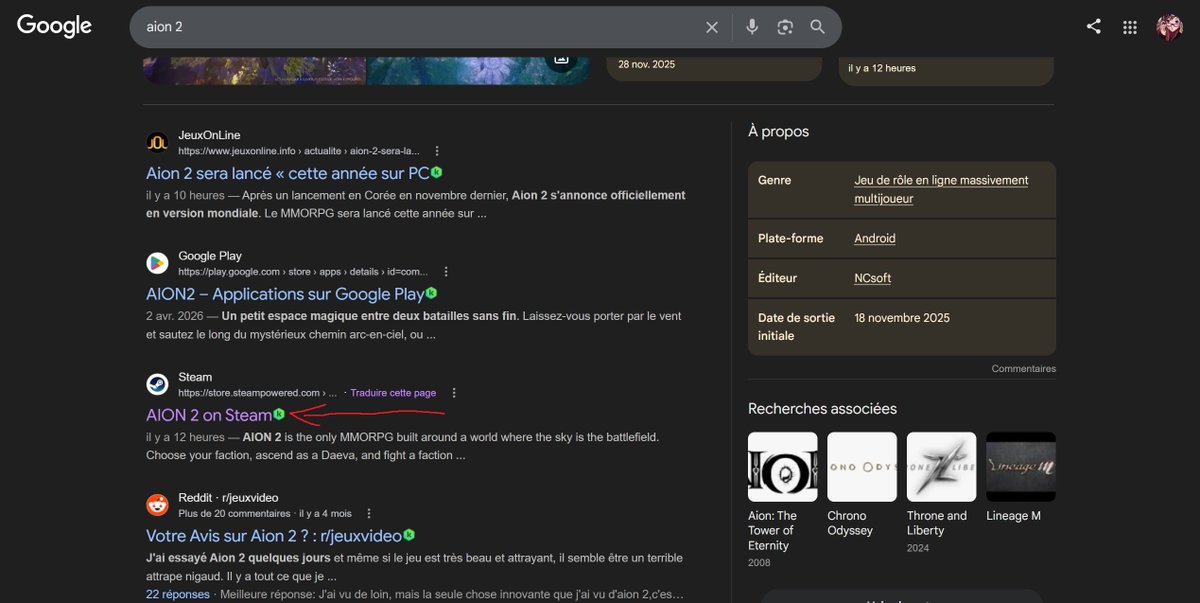Click the Google logo
This screenshot has width=1200, height=603.
click(54, 26)
